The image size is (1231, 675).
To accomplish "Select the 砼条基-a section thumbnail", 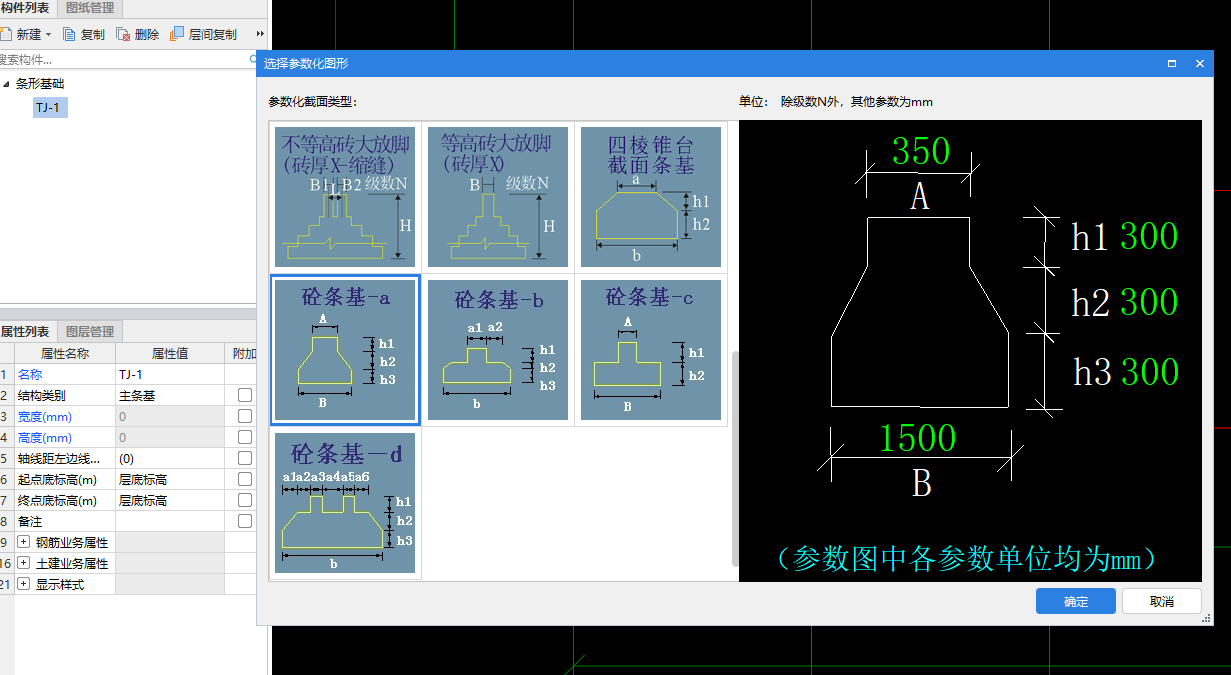I will (346, 350).
